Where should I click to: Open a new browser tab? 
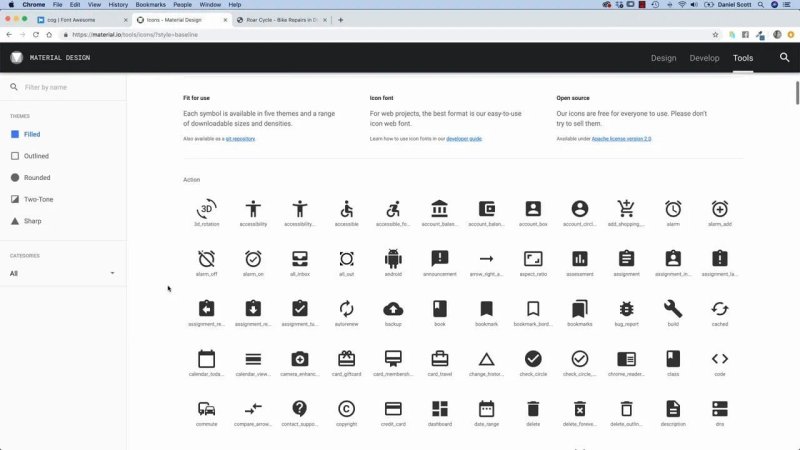point(341,20)
